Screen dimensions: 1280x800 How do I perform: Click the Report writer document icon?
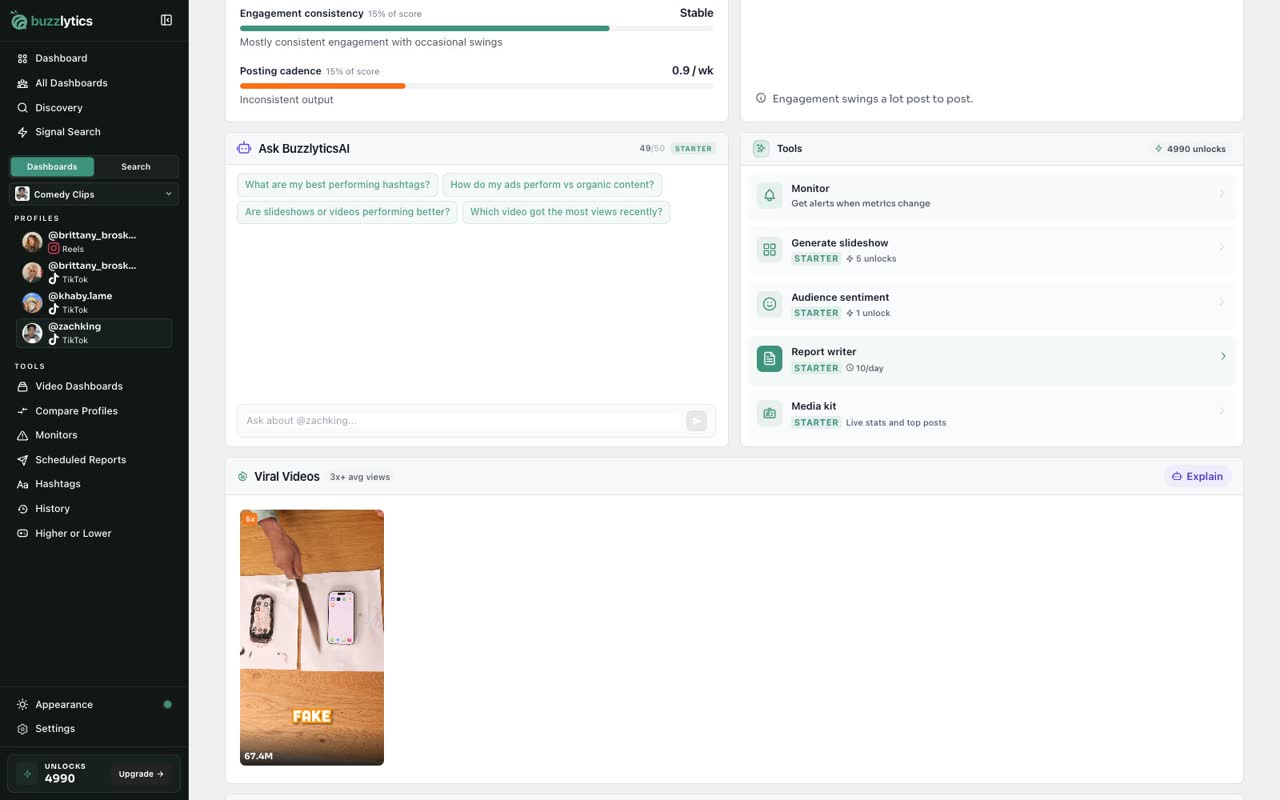769,359
